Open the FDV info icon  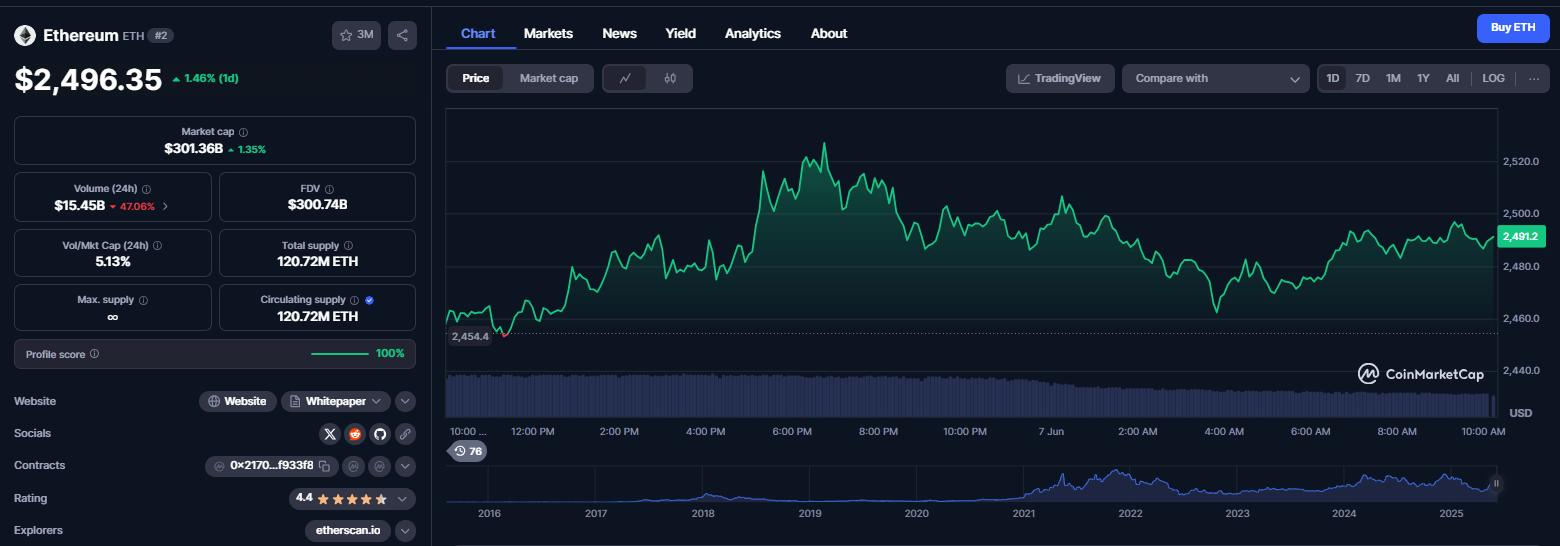pyautogui.click(x=329, y=189)
